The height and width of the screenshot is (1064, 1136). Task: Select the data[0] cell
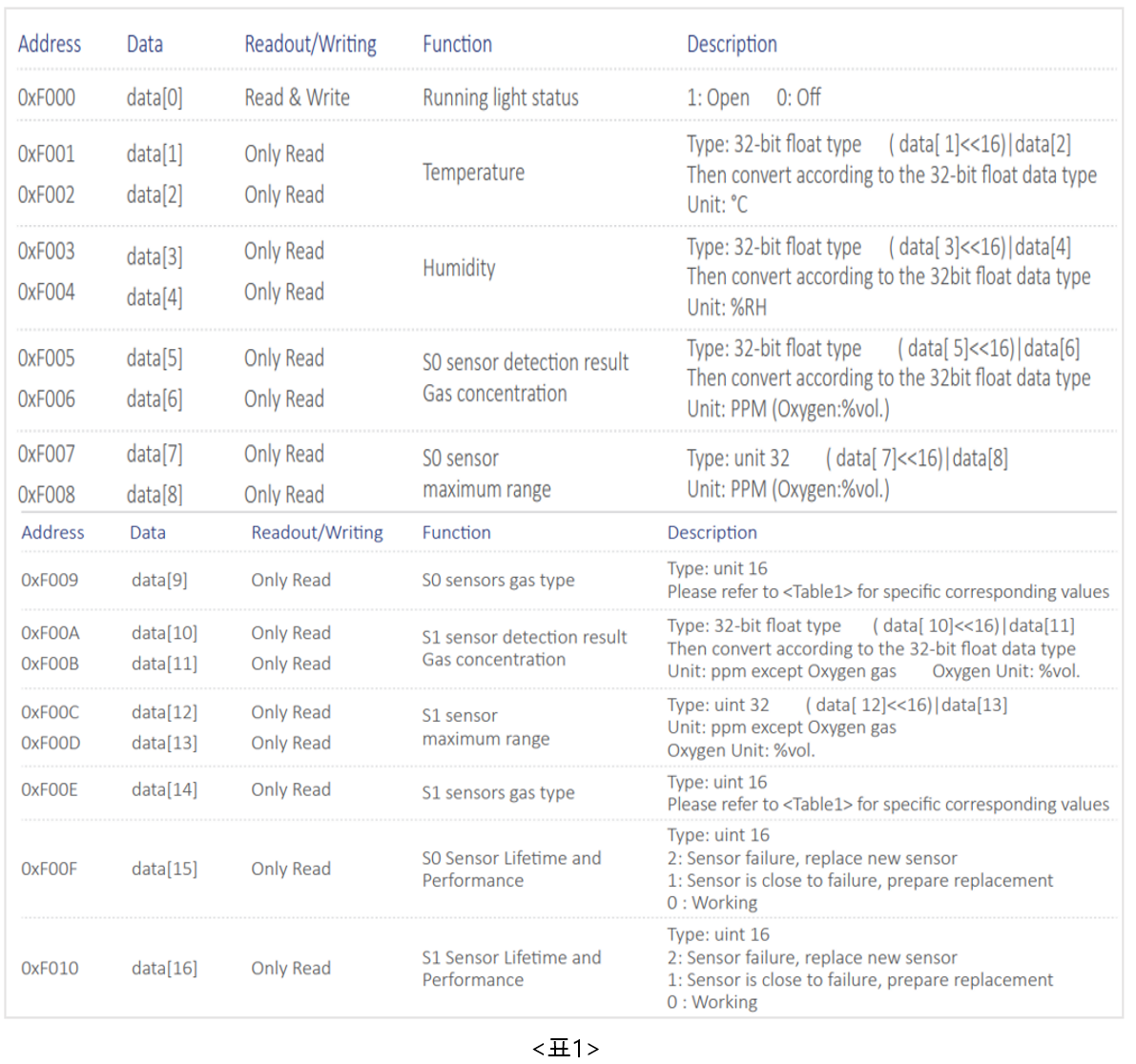click(155, 97)
